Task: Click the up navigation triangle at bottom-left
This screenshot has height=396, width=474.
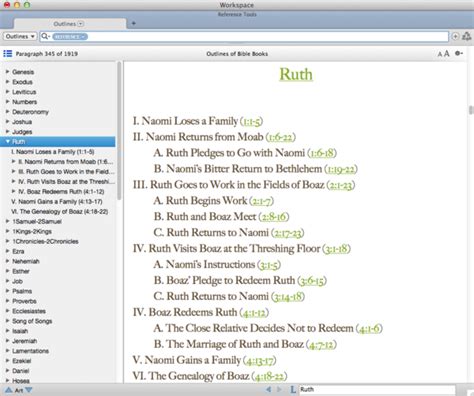Action: [x=8, y=390]
